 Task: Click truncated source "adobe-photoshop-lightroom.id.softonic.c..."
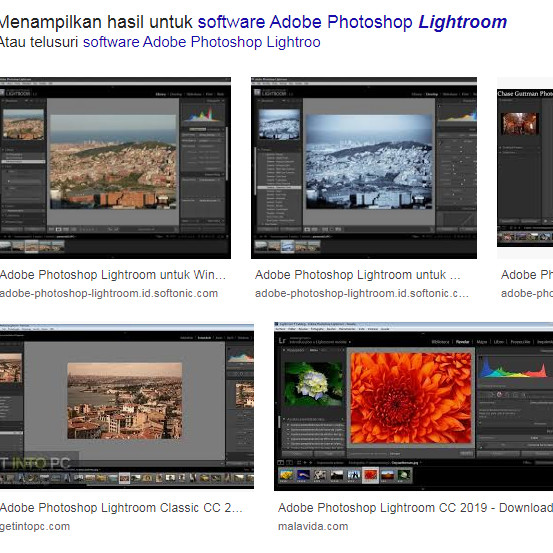362,293
